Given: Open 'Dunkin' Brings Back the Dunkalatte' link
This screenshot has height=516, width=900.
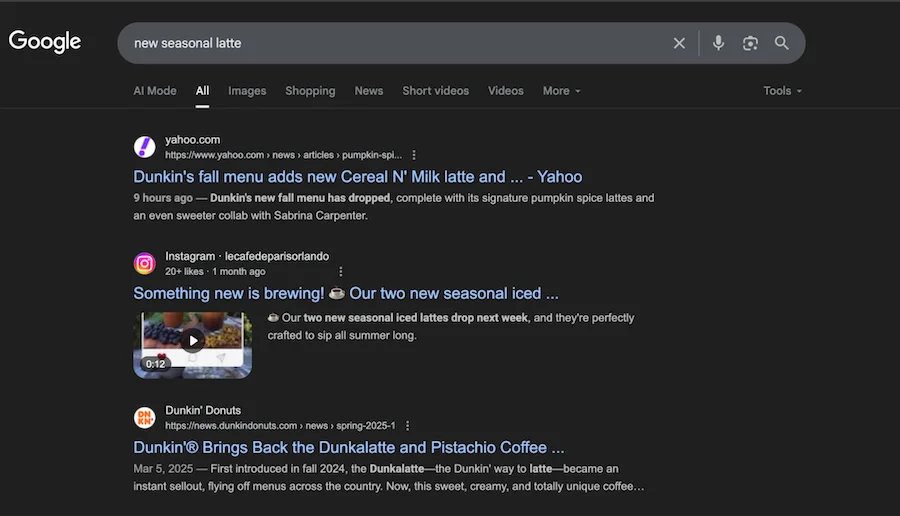Looking at the screenshot, I should pos(348,448).
